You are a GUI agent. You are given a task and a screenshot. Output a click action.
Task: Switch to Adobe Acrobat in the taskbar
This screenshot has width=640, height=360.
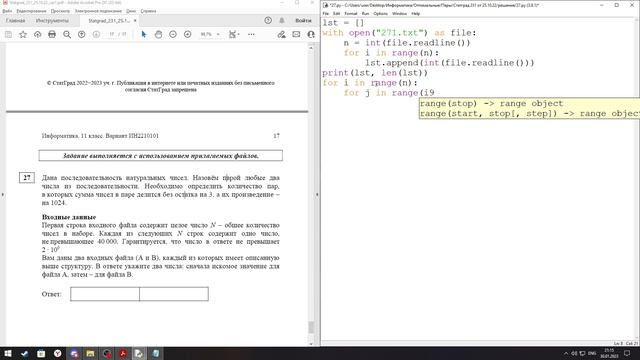[123, 353]
